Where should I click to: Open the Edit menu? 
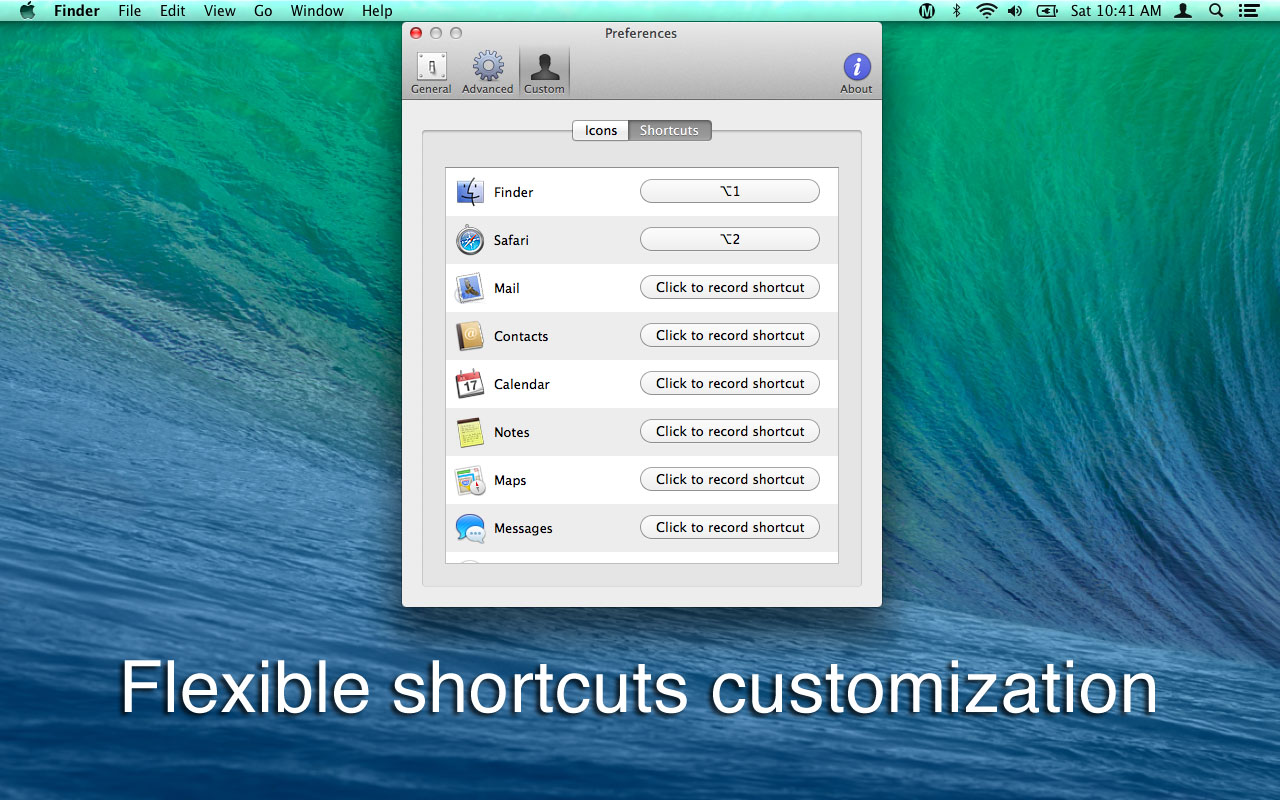173,11
